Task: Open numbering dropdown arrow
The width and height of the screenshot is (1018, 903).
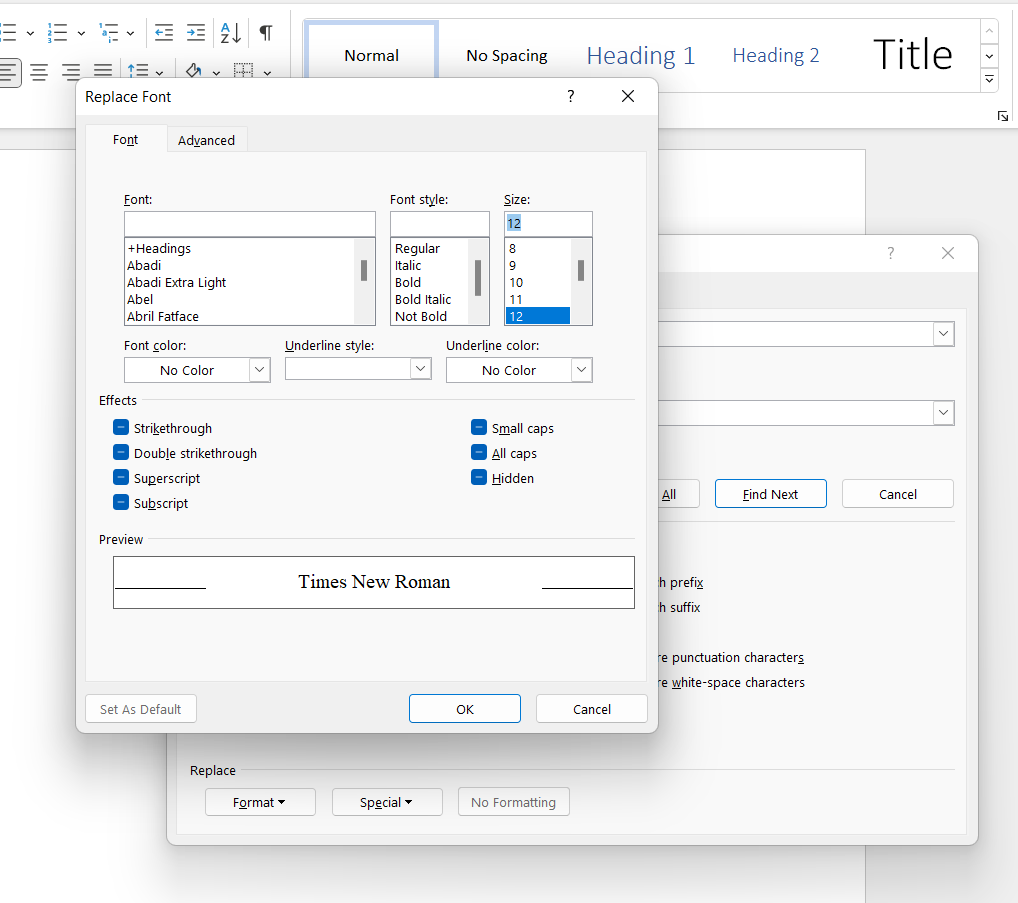Action: [81, 33]
